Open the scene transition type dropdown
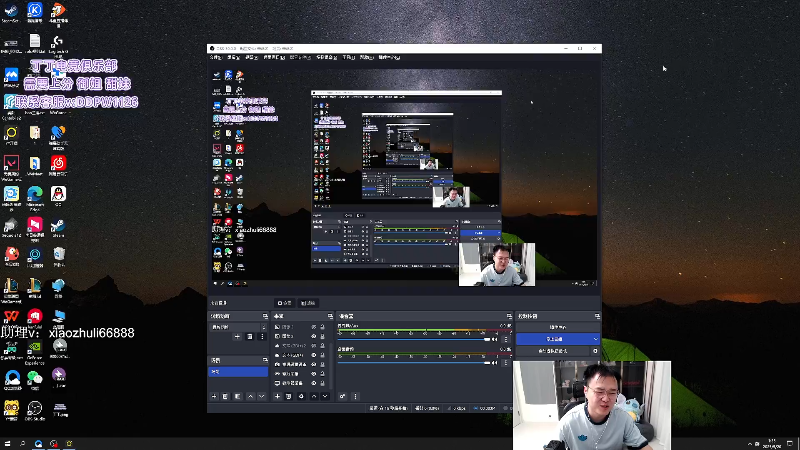The image size is (800, 450). coord(238,327)
